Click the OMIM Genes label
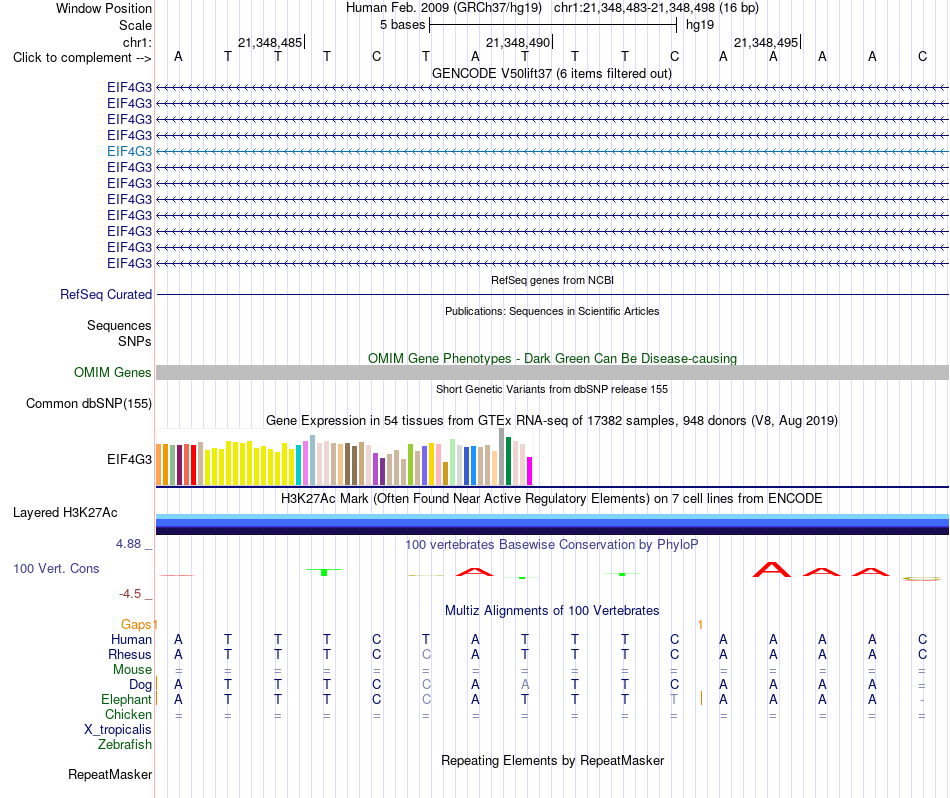The width and height of the screenshot is (950, 798). coord(113,373)
